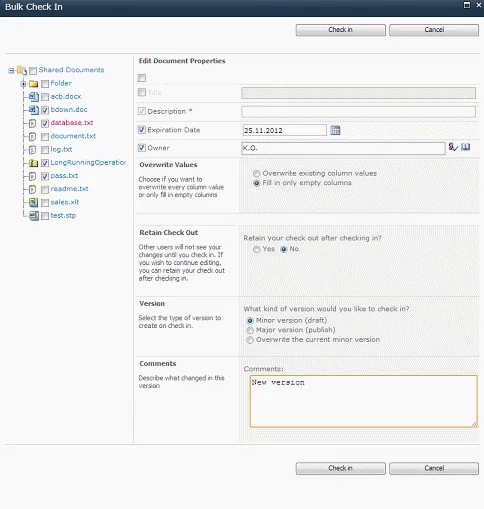Image resolution: width=484 pixels, height=509 pixels.
Task: Select Minor version (draft)
Action: tap(250, 321)
